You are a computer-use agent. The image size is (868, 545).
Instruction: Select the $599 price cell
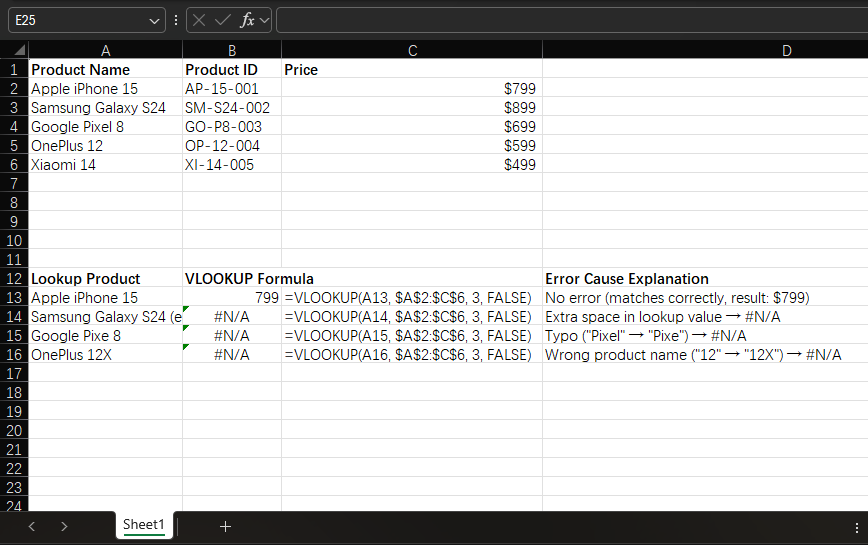pos(412,146)
